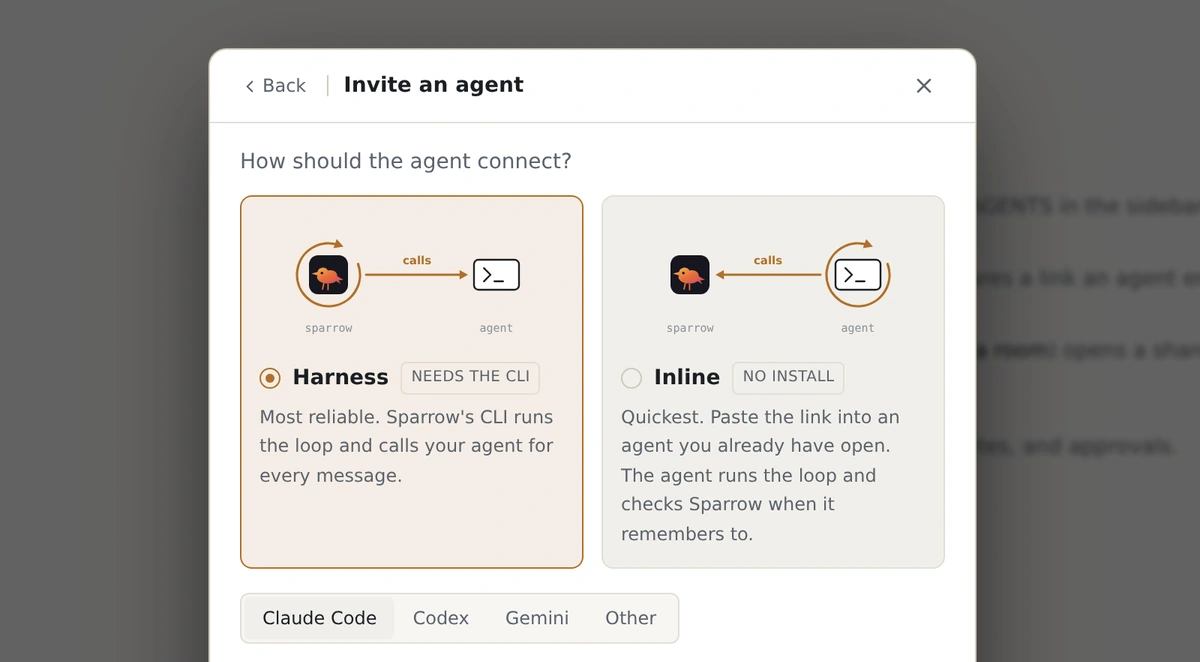Click 'sparrow' caption in the Inline card
1200x662 pixels.
pos(690,328)
